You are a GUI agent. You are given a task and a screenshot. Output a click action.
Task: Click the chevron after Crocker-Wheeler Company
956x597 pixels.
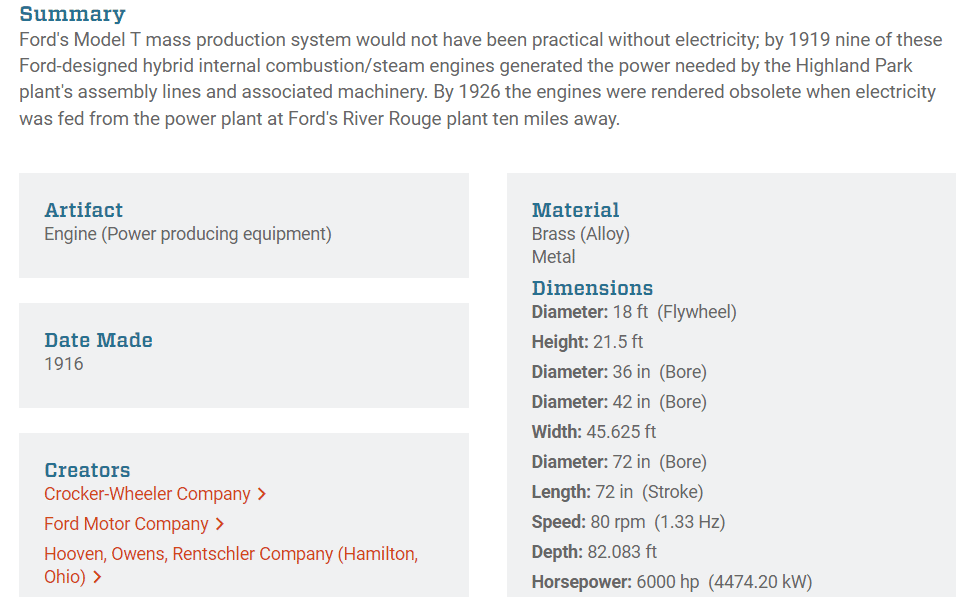(x=262, y=494)
